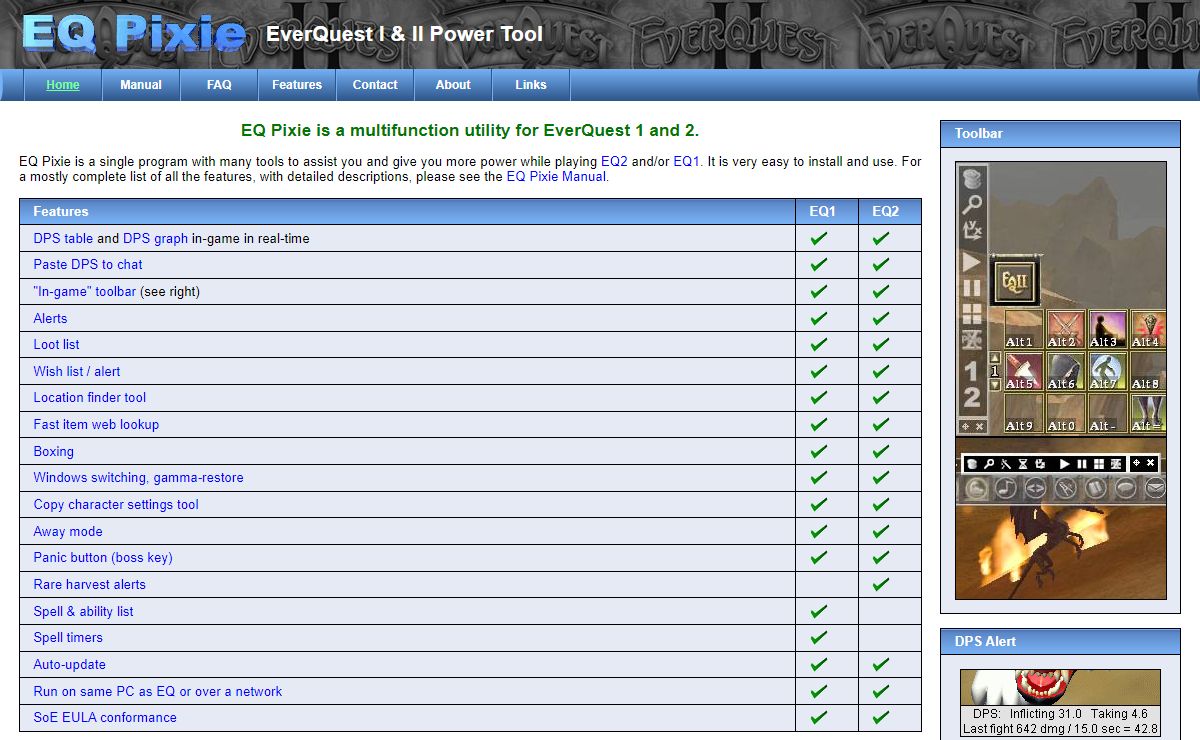Open the Loot list link
1200x740 pixels.
click(56, 344)
